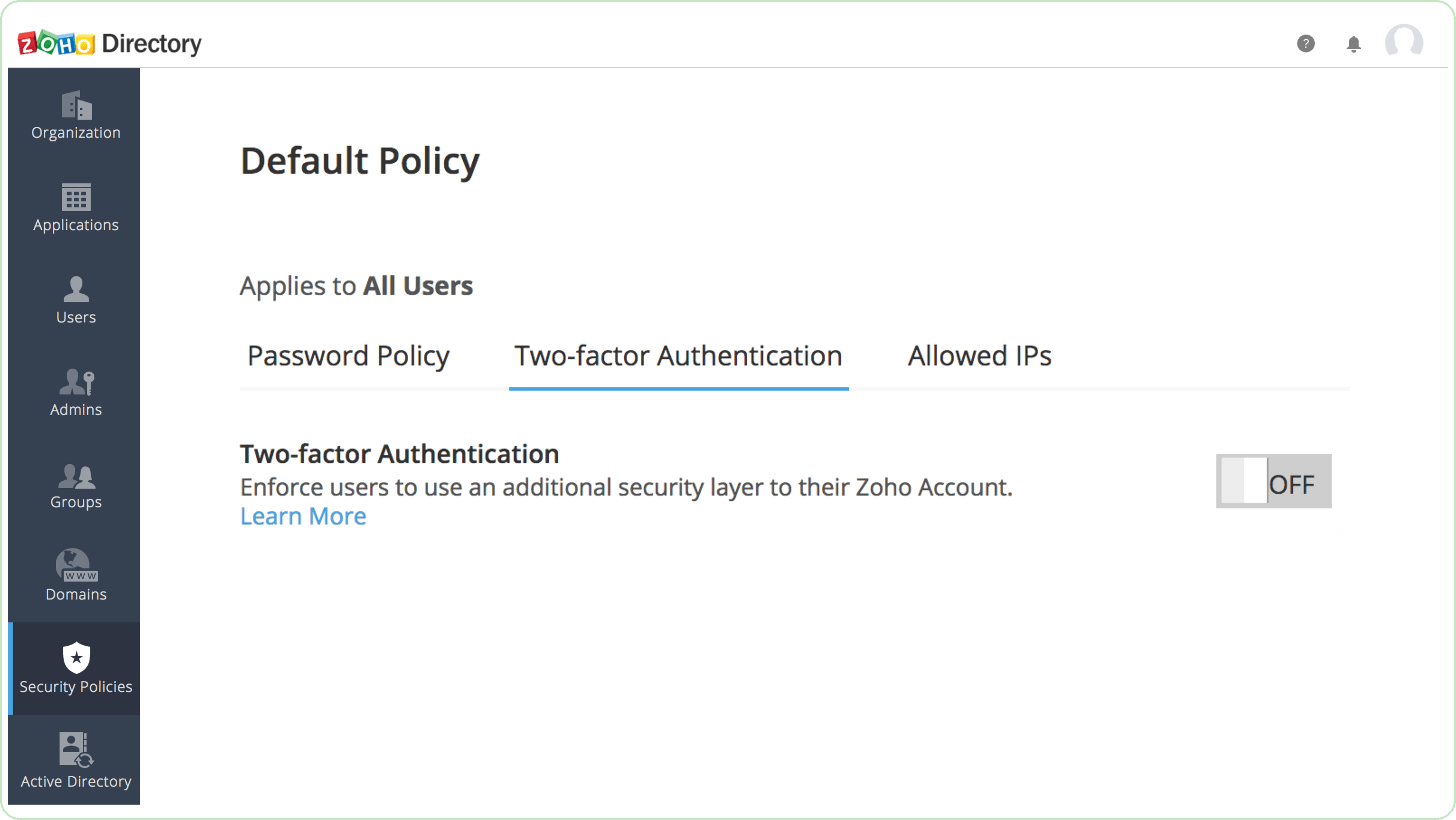Open Domains via the globe icon

76,566
